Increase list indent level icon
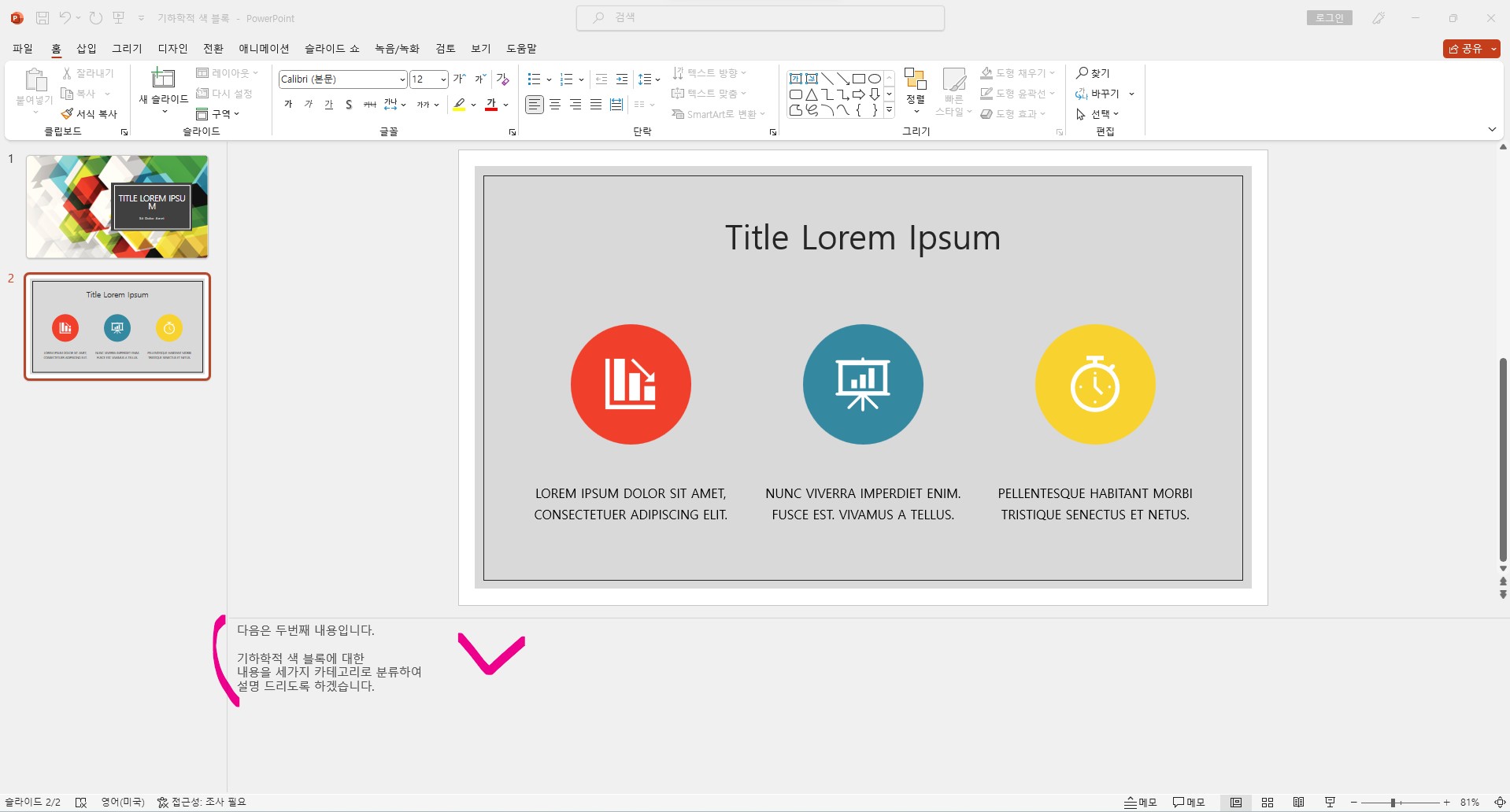Image resolution: width=1510 pixels, height=812 pixels. pyautogui.click(x=622, y=79)
